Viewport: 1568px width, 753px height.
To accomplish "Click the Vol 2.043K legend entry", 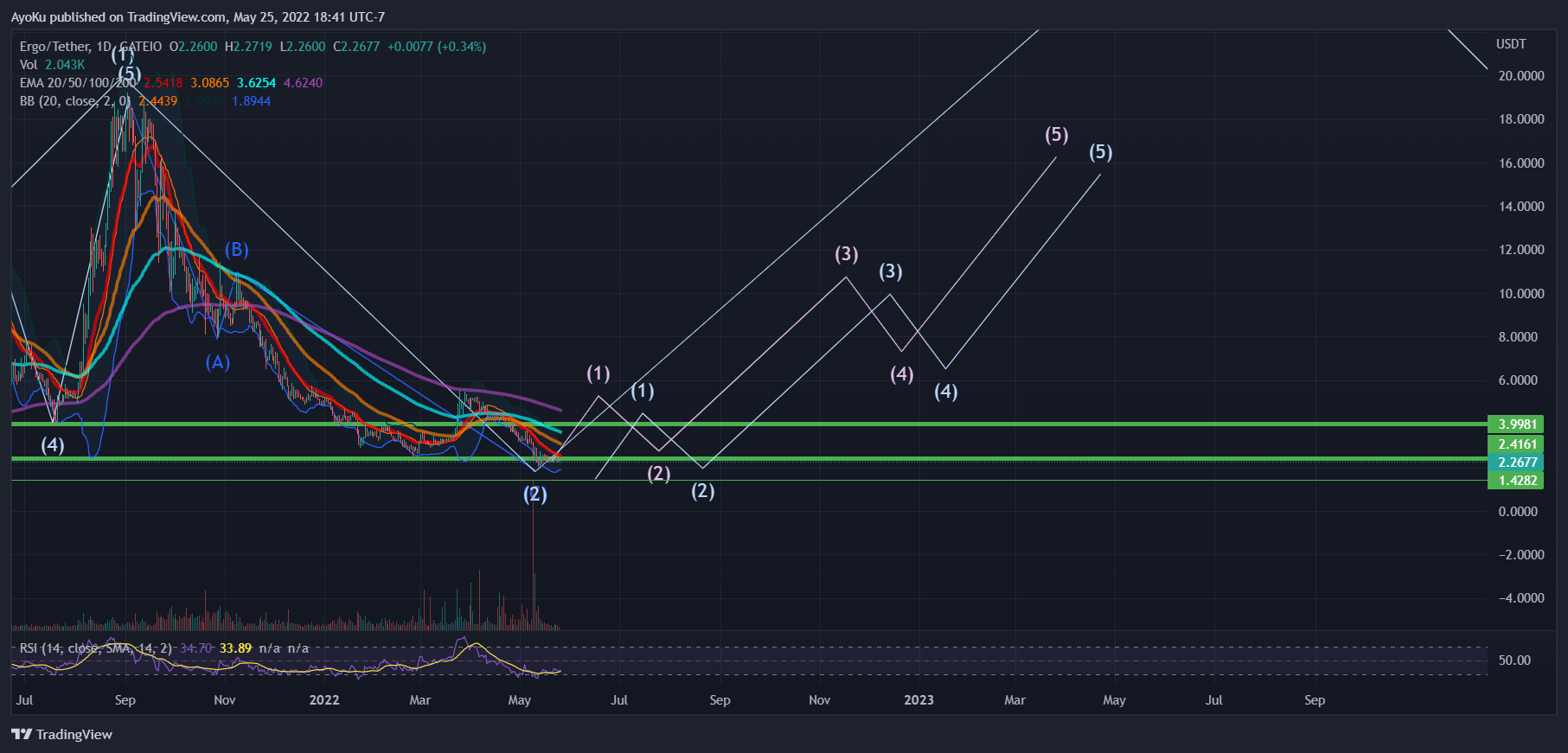I will pos(52,65).
